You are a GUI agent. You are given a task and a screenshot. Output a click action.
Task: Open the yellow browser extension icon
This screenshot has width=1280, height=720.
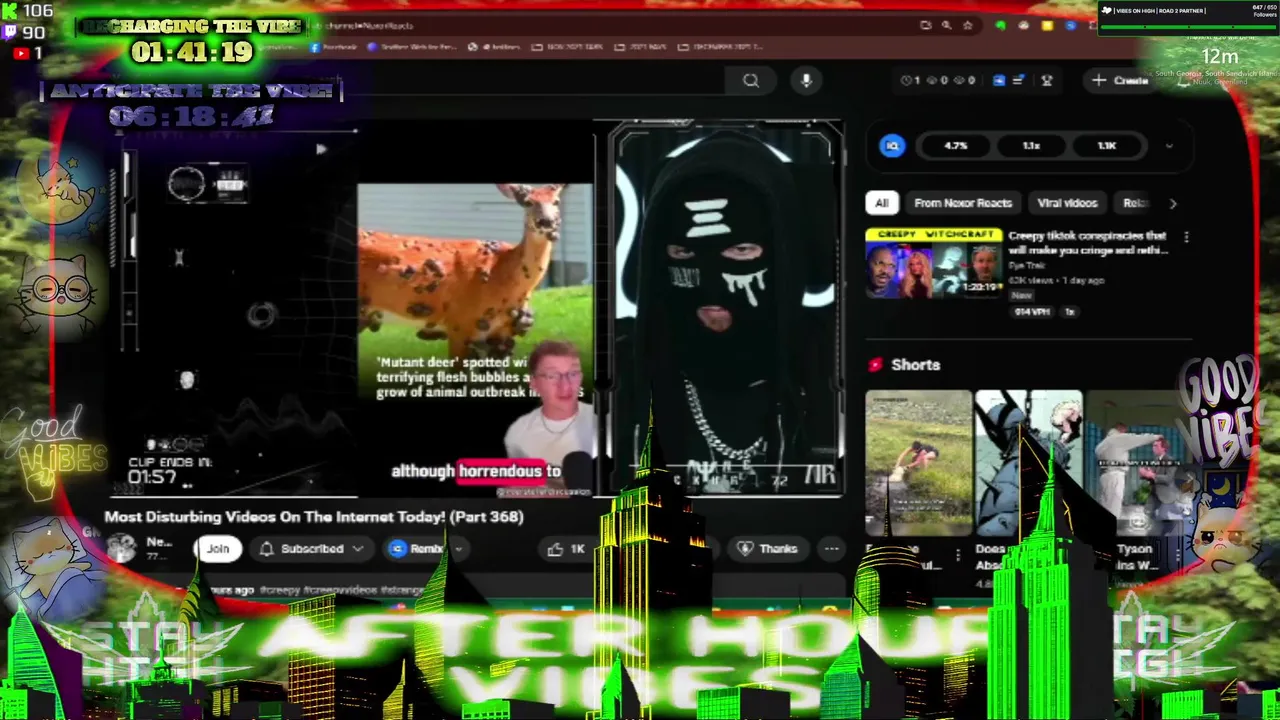point(1047,25)
